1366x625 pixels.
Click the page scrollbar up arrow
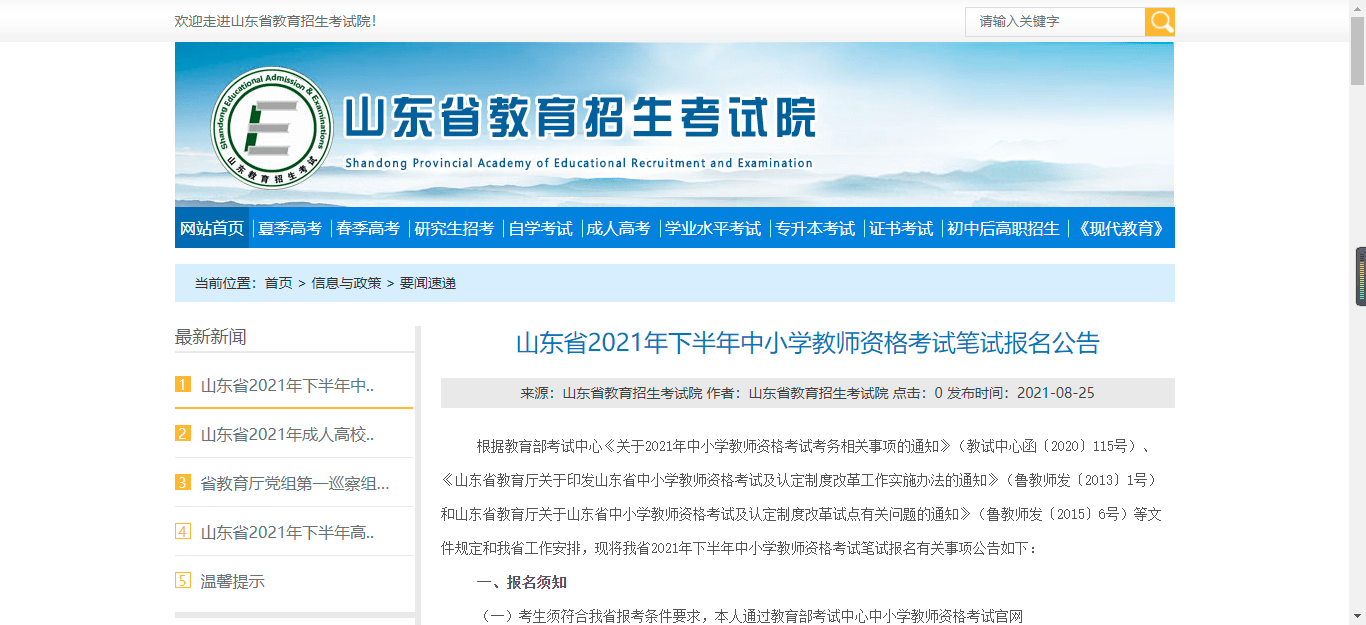pos(1358,8)
